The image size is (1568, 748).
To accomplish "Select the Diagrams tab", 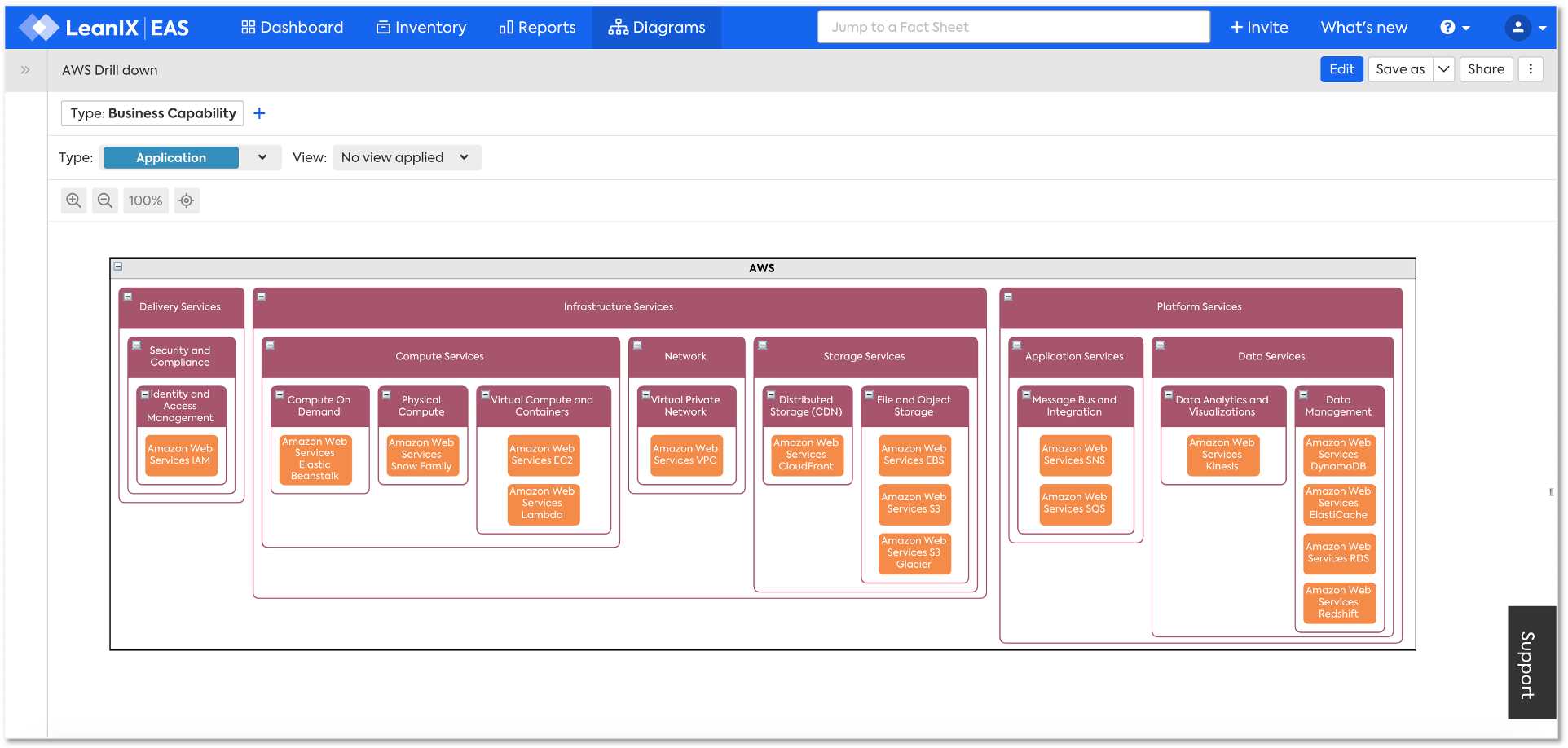I will click(x=657, y=28).
